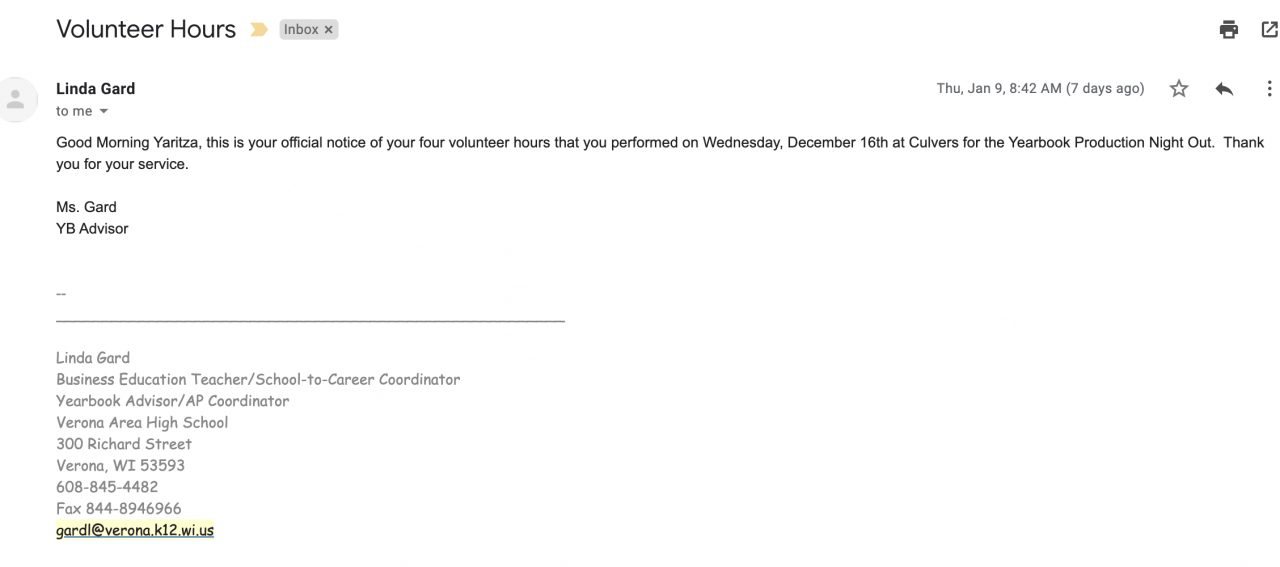The image size is (1280, 567).
Task: Open the email in a new window
Action: (x=1269, y=30)
